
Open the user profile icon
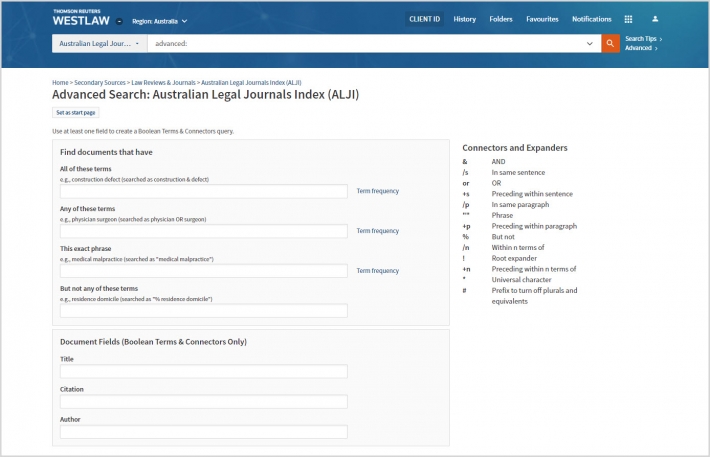click(x=655, y=19)
